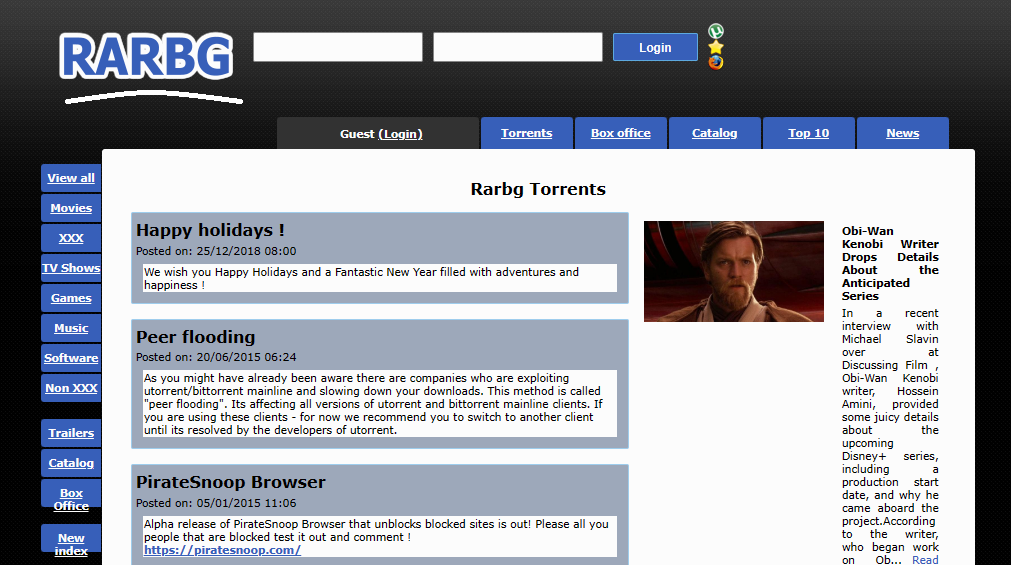
Task: Click the Firefox browser icon
Action: tap(716, 63)
